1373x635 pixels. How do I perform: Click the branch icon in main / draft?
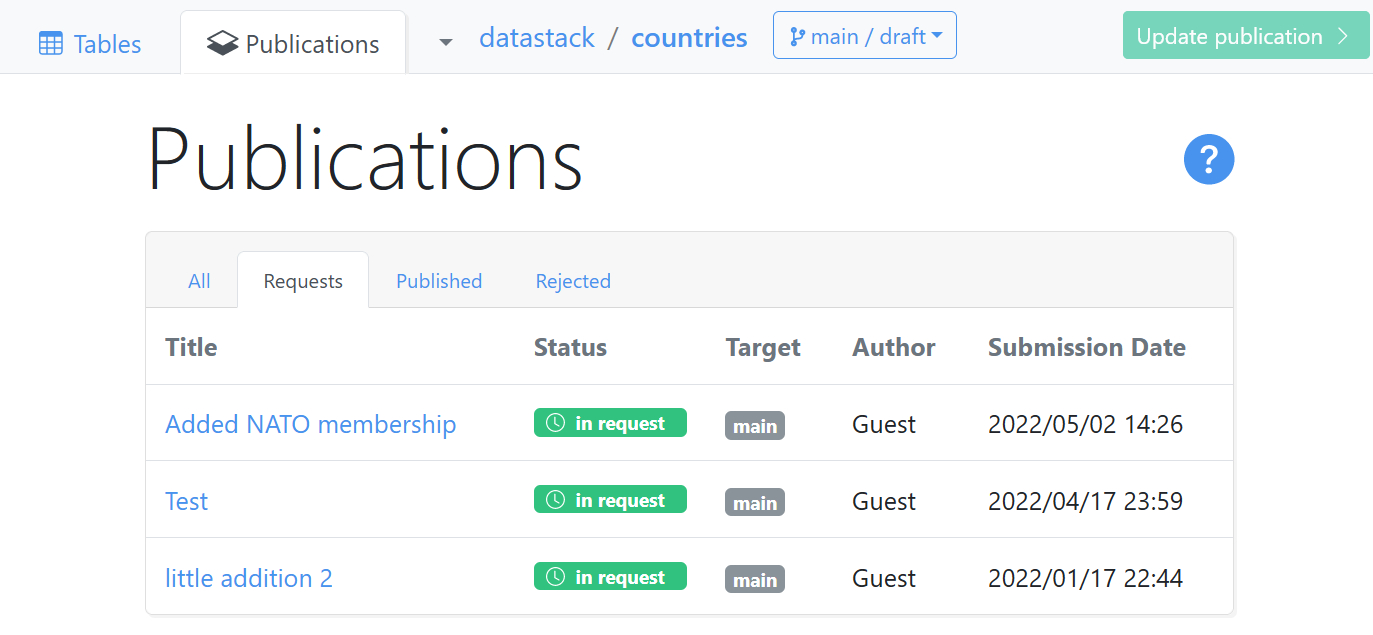pos(797,37)
